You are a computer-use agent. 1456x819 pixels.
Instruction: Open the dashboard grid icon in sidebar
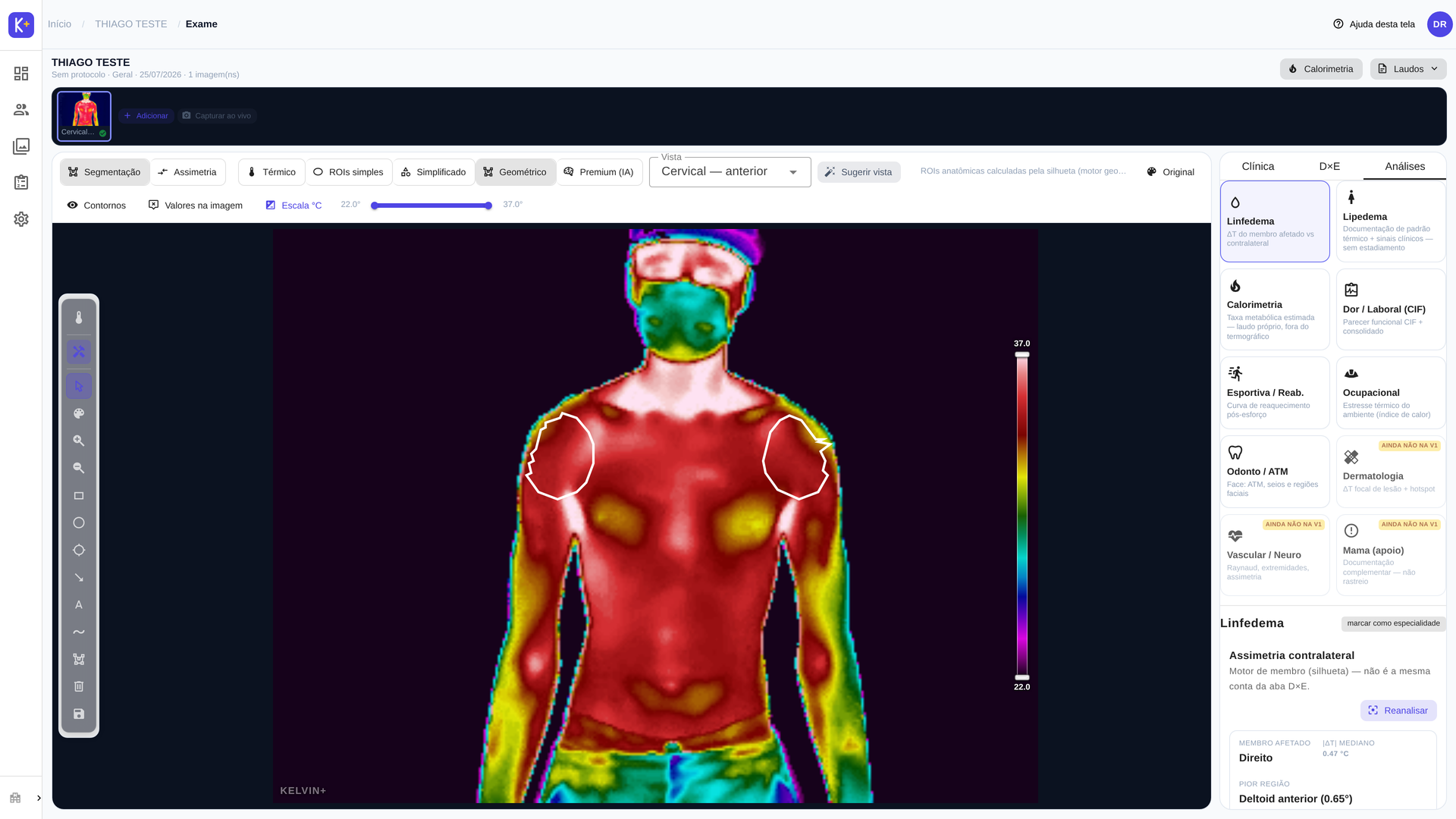[x=21, y=74]
